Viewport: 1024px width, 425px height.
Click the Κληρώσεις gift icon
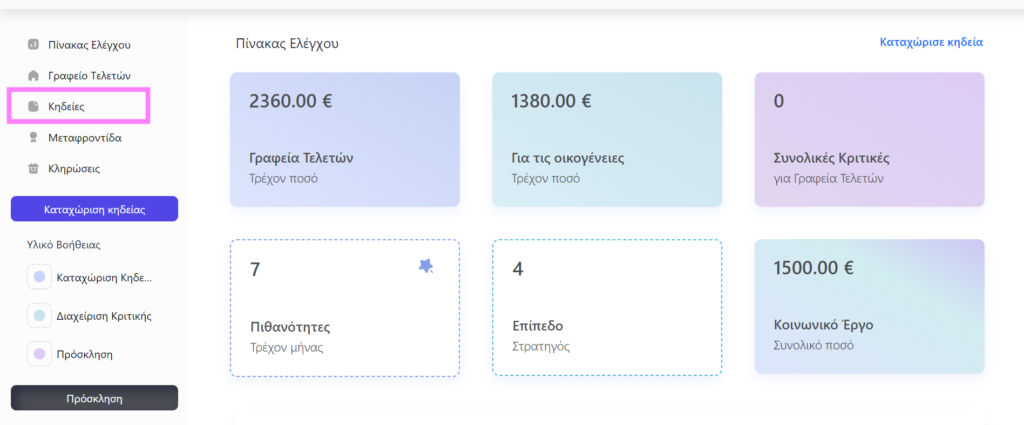point(34,168)
